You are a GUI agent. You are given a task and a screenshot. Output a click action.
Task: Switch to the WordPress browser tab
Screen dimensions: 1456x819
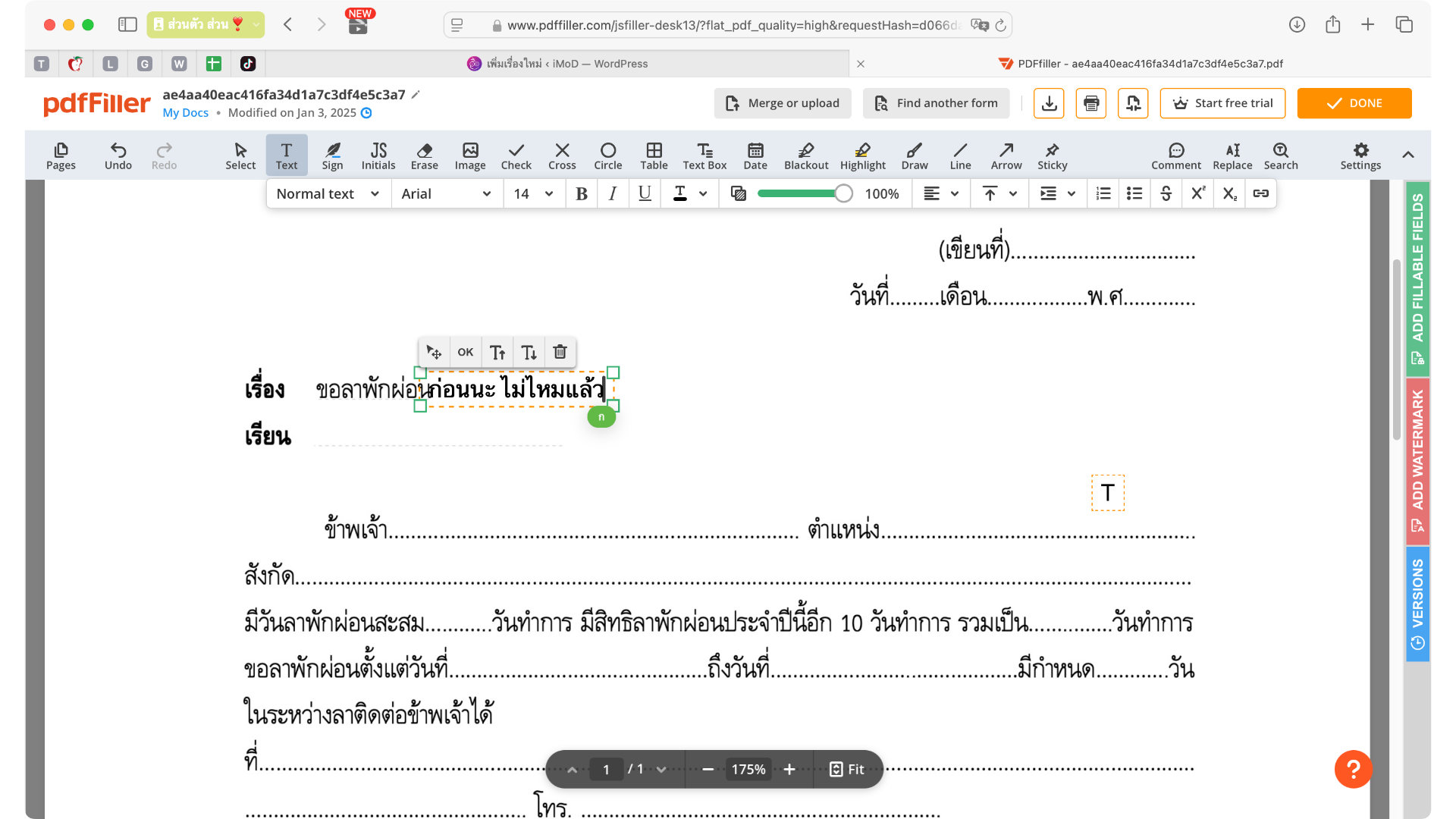tap(557, 64)
